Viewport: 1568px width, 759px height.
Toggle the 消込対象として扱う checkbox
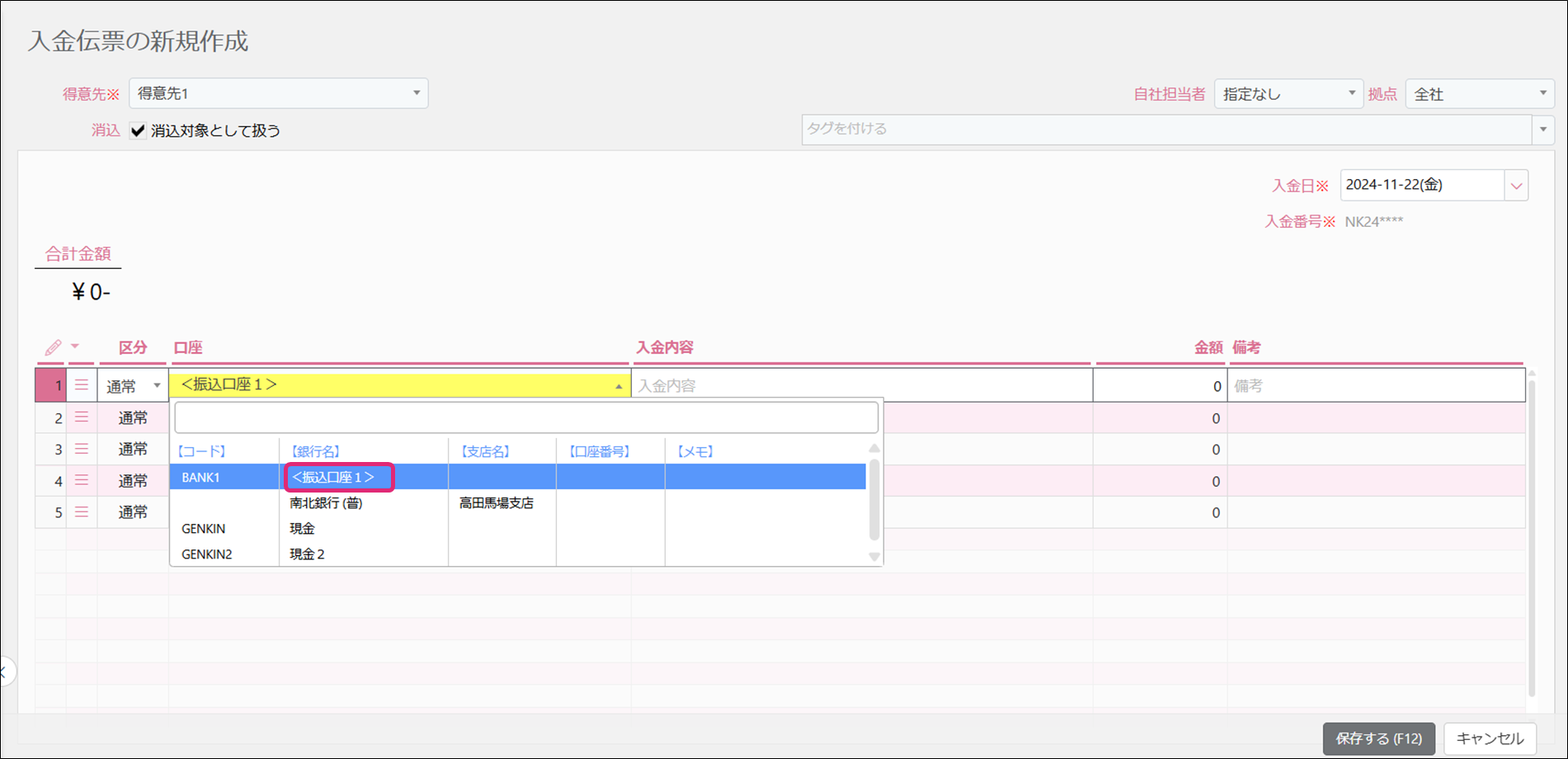click(x=138, y=130)
